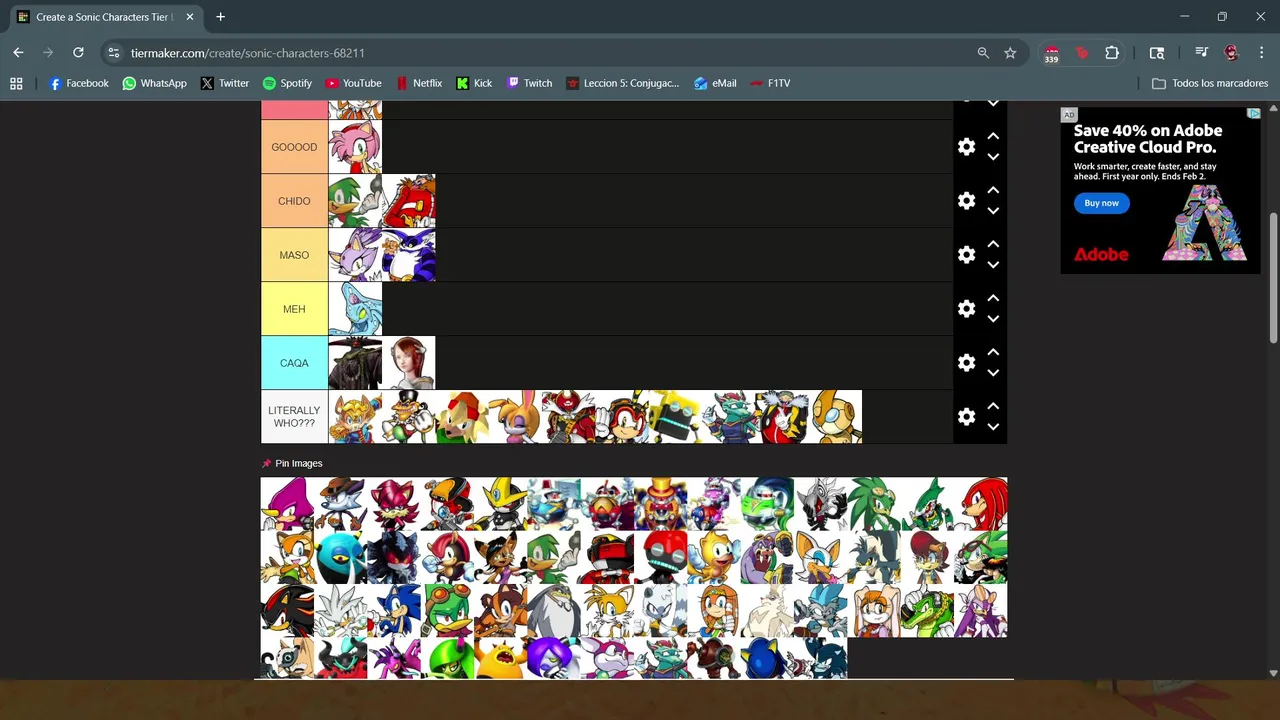Open settings gear for CAQA tier
Viewport: 1280px width, 720px height.
pos(966,363)
